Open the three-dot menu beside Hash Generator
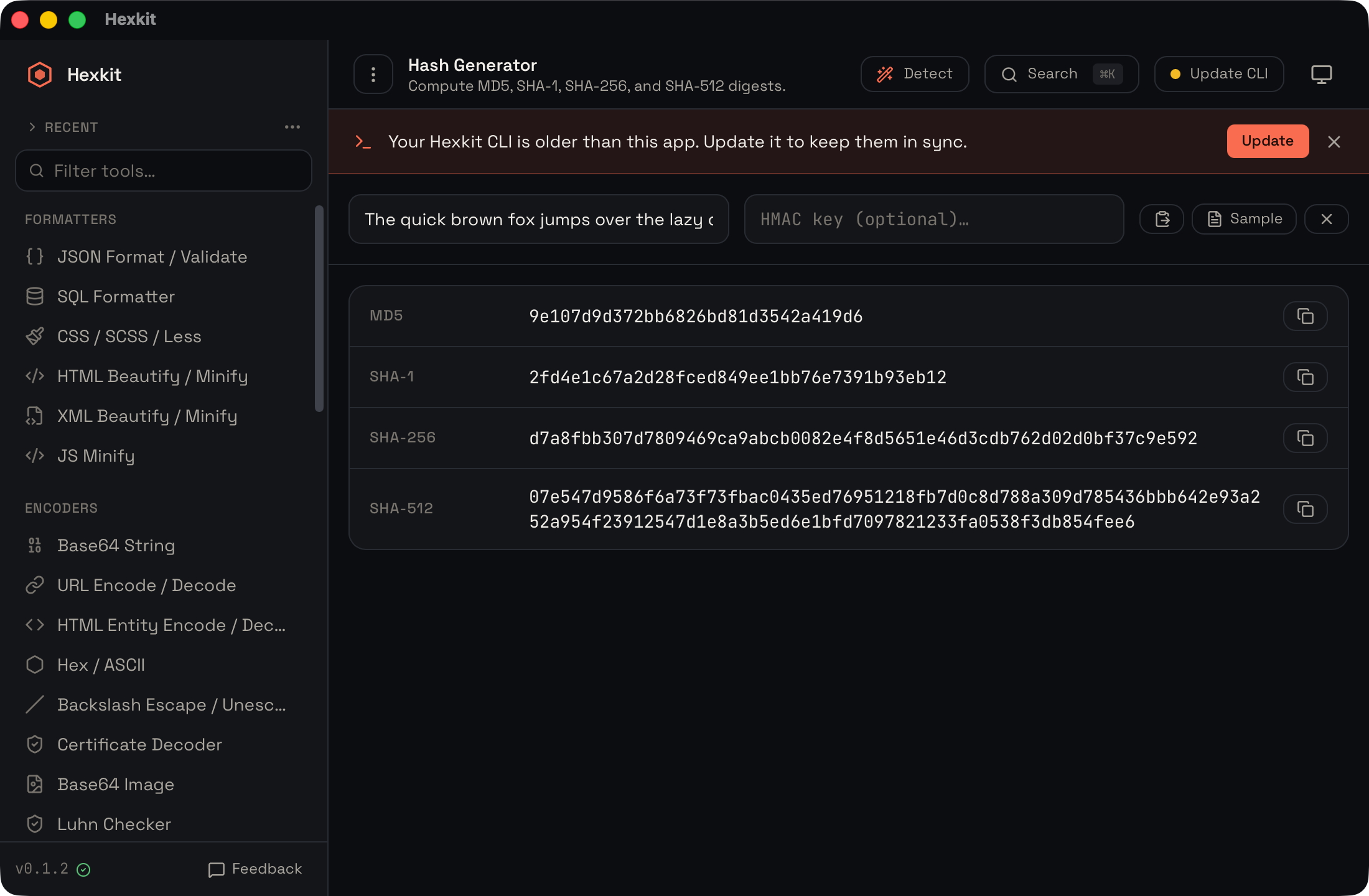Image resolution: width=1369 pixels, height=896 pixels. [x=373, y=75]
